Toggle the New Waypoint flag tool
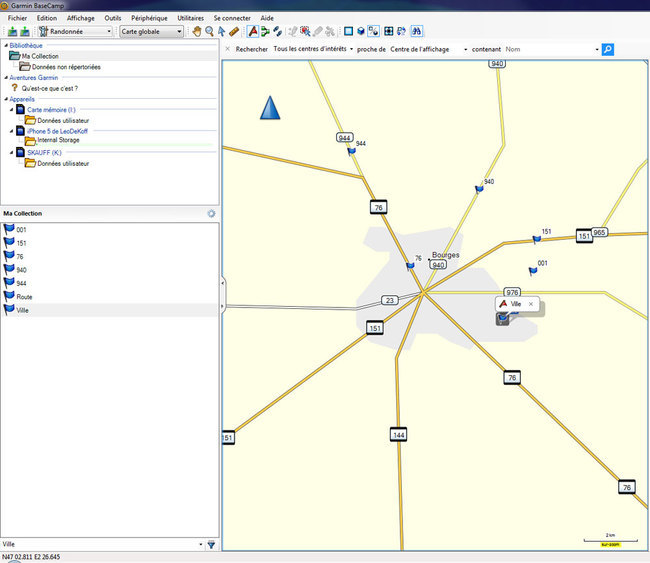Viewport: 650px width, 563px height. tap(253, 31)
